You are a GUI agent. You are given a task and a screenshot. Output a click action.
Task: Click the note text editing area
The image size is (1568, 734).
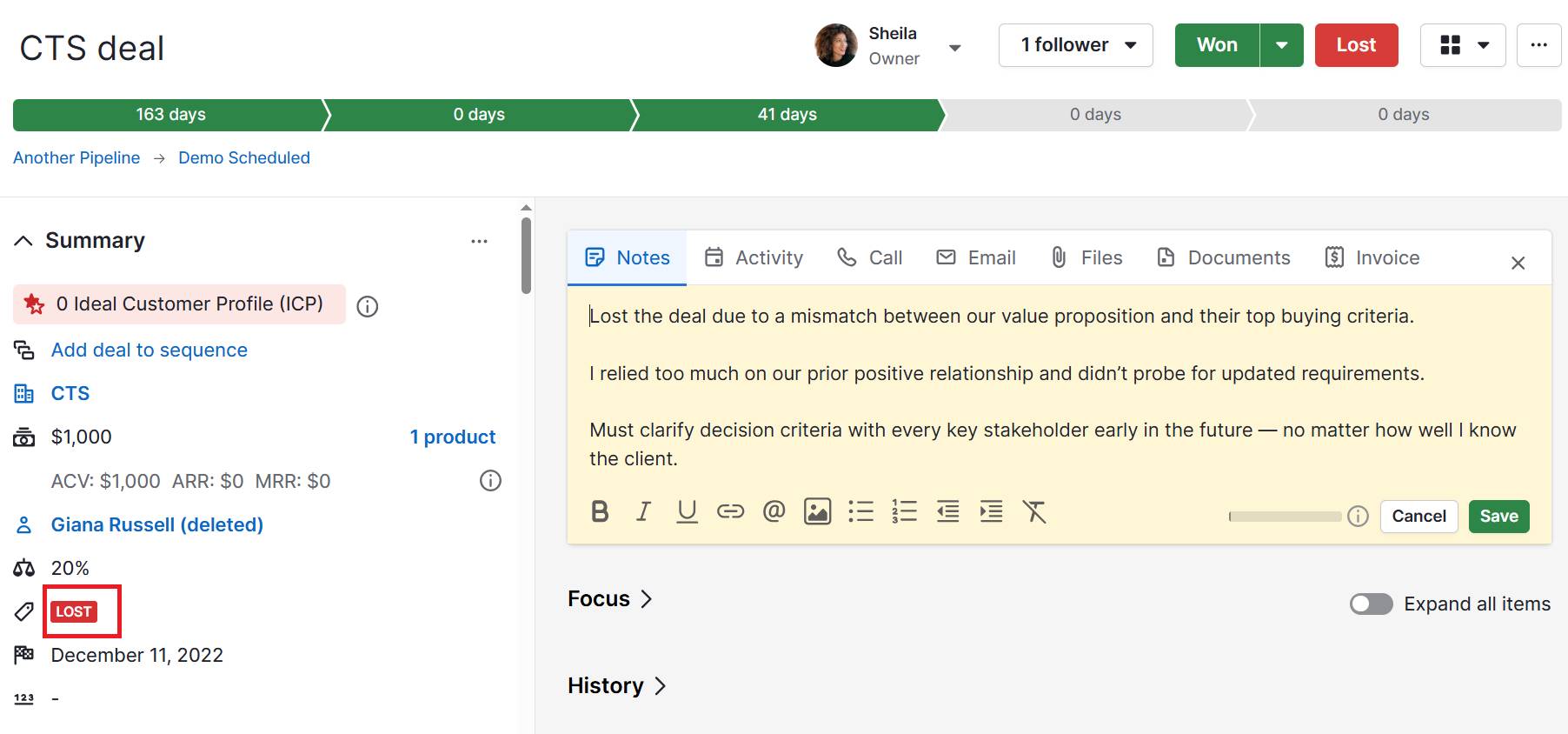[x=1059, y=387]
